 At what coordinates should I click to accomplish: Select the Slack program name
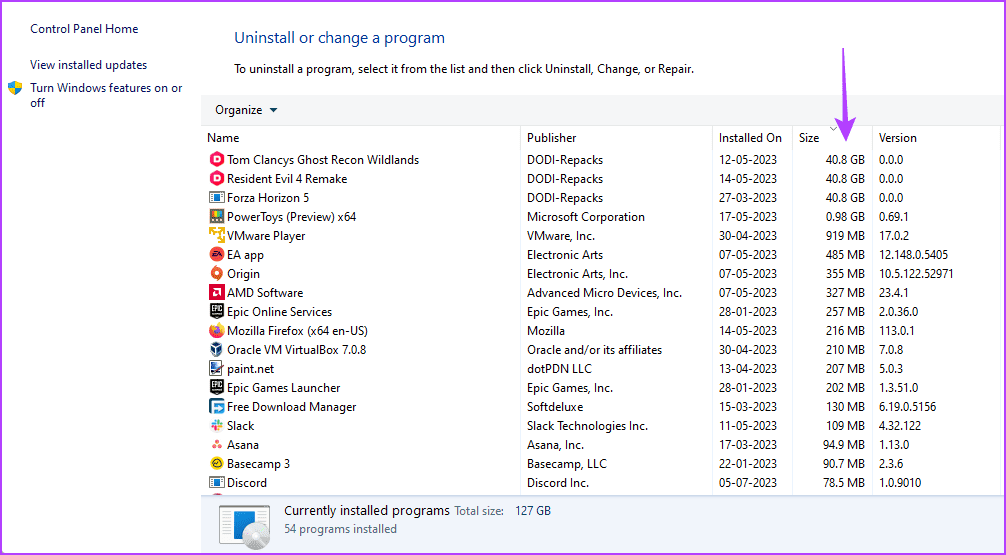[241, 426]
